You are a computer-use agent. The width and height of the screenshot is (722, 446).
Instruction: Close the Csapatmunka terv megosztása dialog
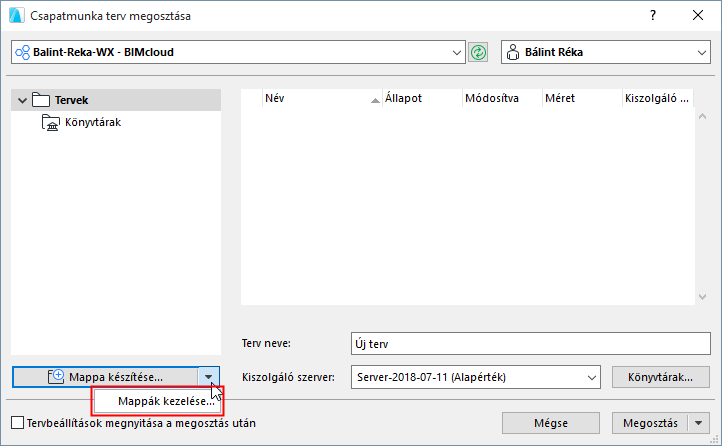pos(698,15)
